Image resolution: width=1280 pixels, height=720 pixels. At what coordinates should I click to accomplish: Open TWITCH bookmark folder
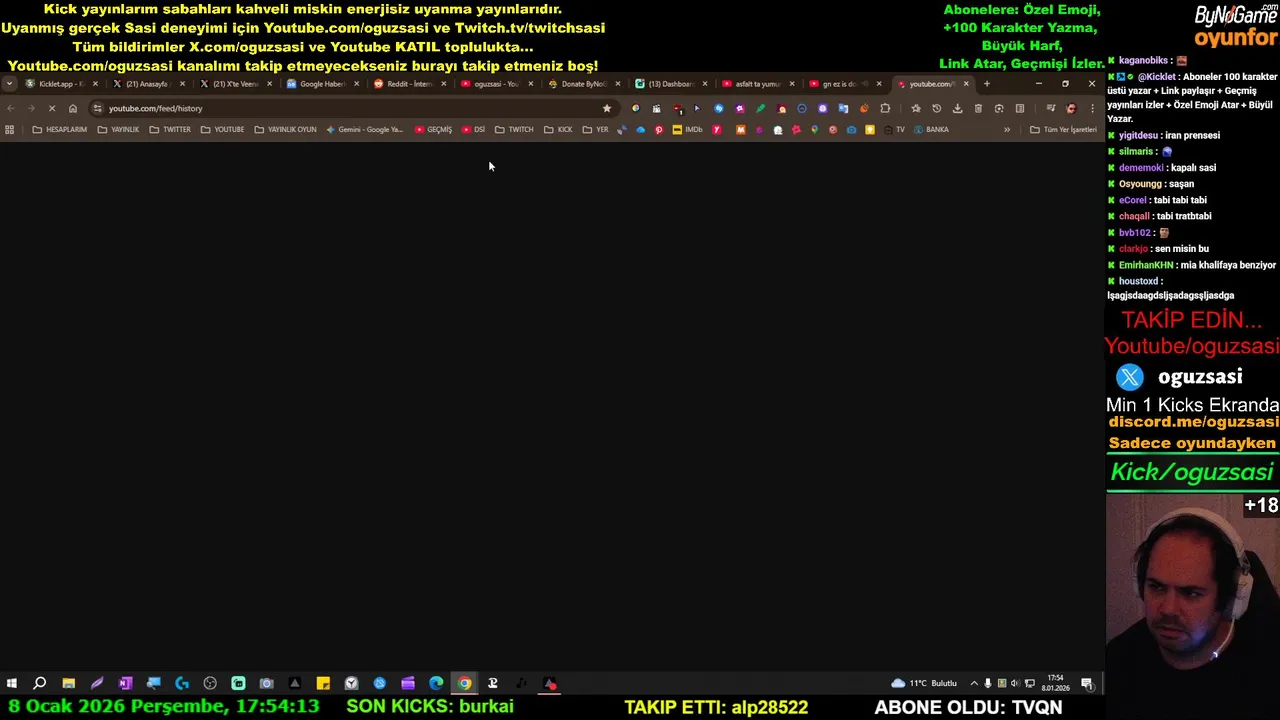coord(514,129)
